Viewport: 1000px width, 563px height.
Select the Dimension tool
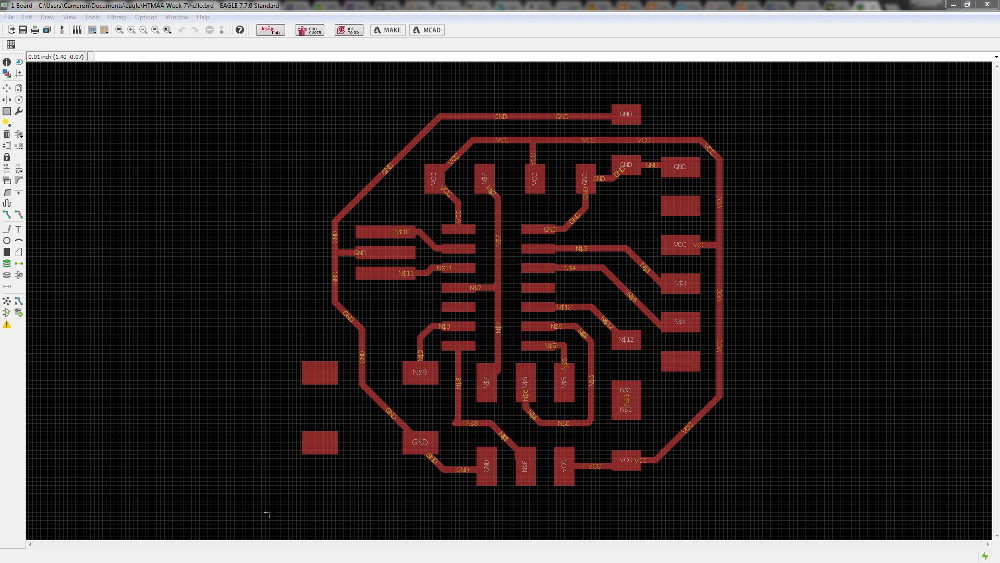tap(6, 286)
